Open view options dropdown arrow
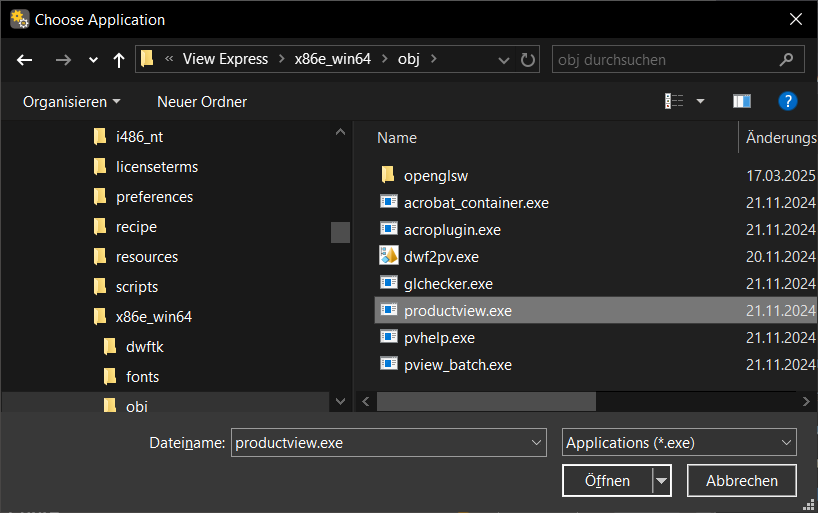The width and height of the screenshot is (818, 513). point(700,101)
